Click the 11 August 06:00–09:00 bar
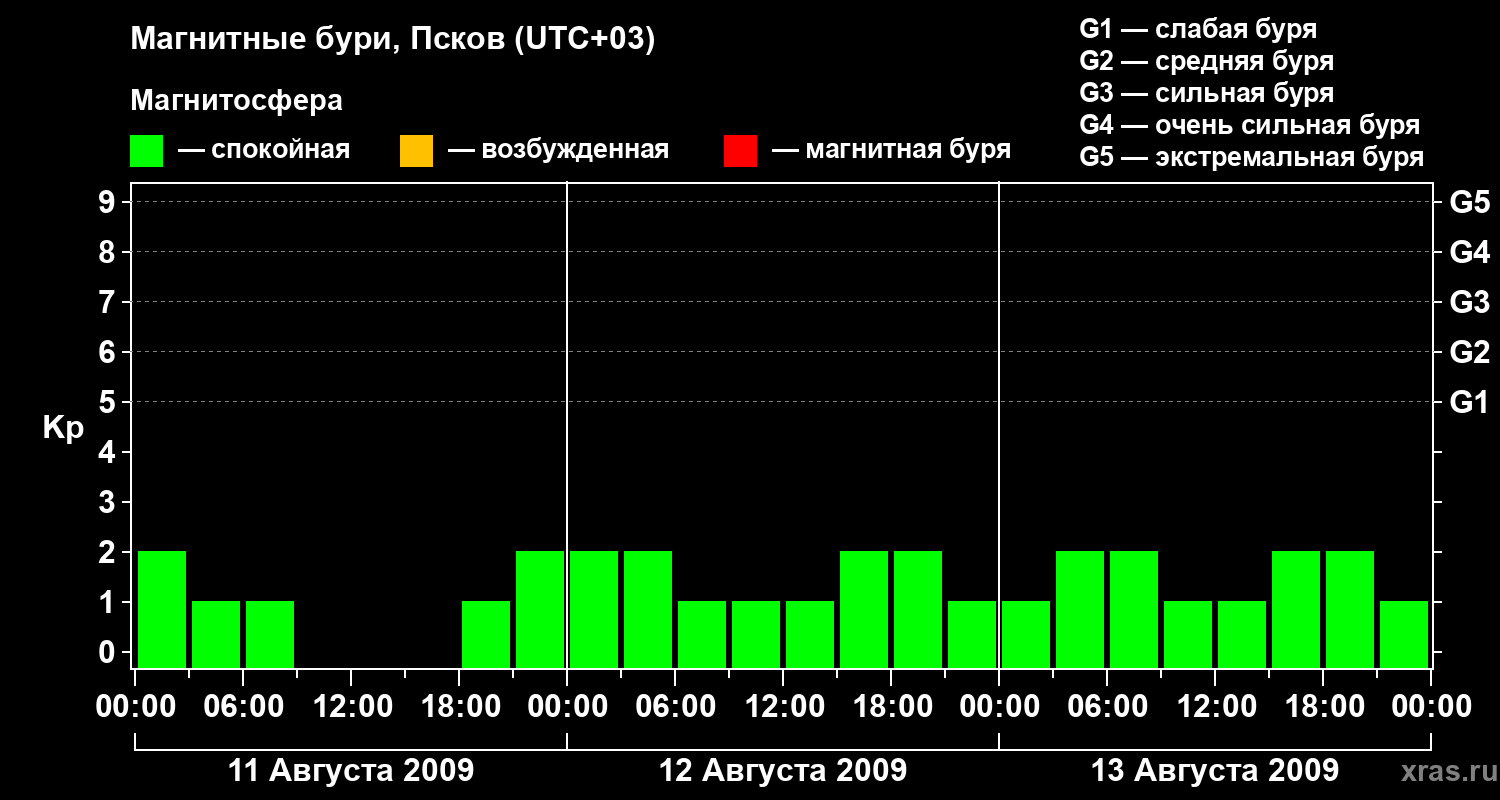The width and height of the screenshot is (1500, 800). [270, 634]
